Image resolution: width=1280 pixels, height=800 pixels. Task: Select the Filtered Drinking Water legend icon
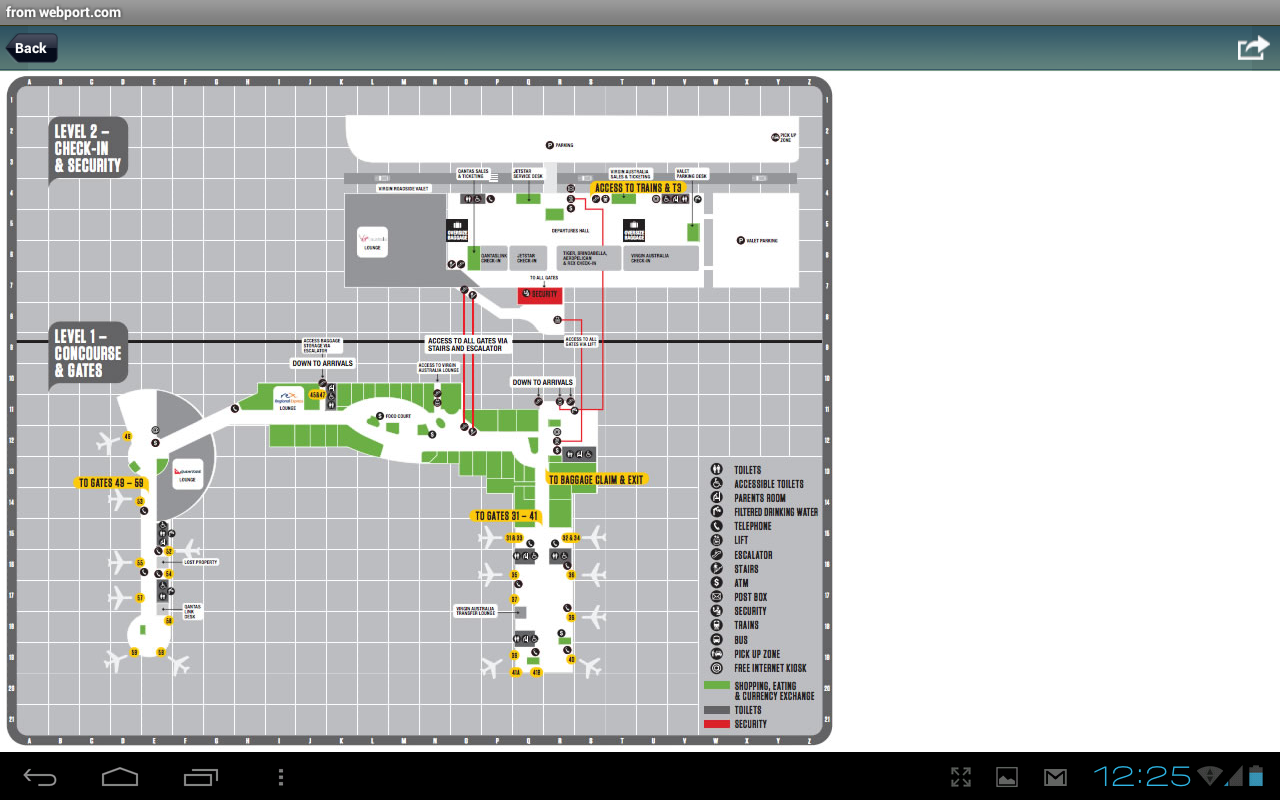point(717,511)
